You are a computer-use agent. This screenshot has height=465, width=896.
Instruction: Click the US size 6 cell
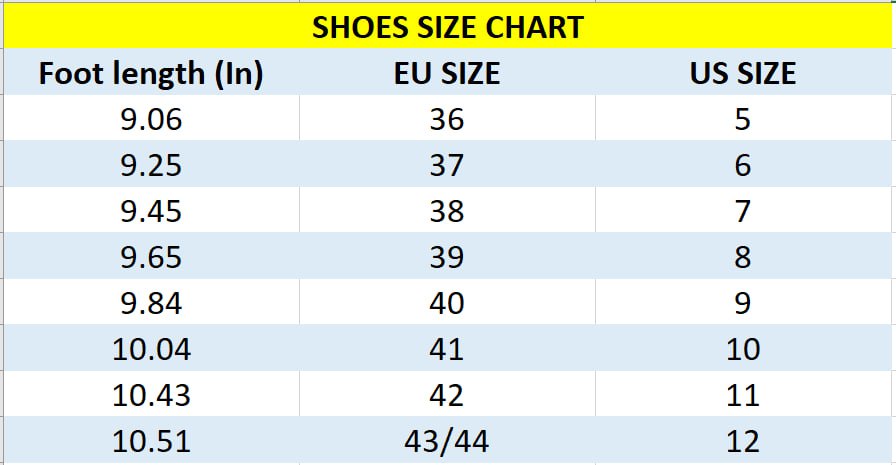743,165
